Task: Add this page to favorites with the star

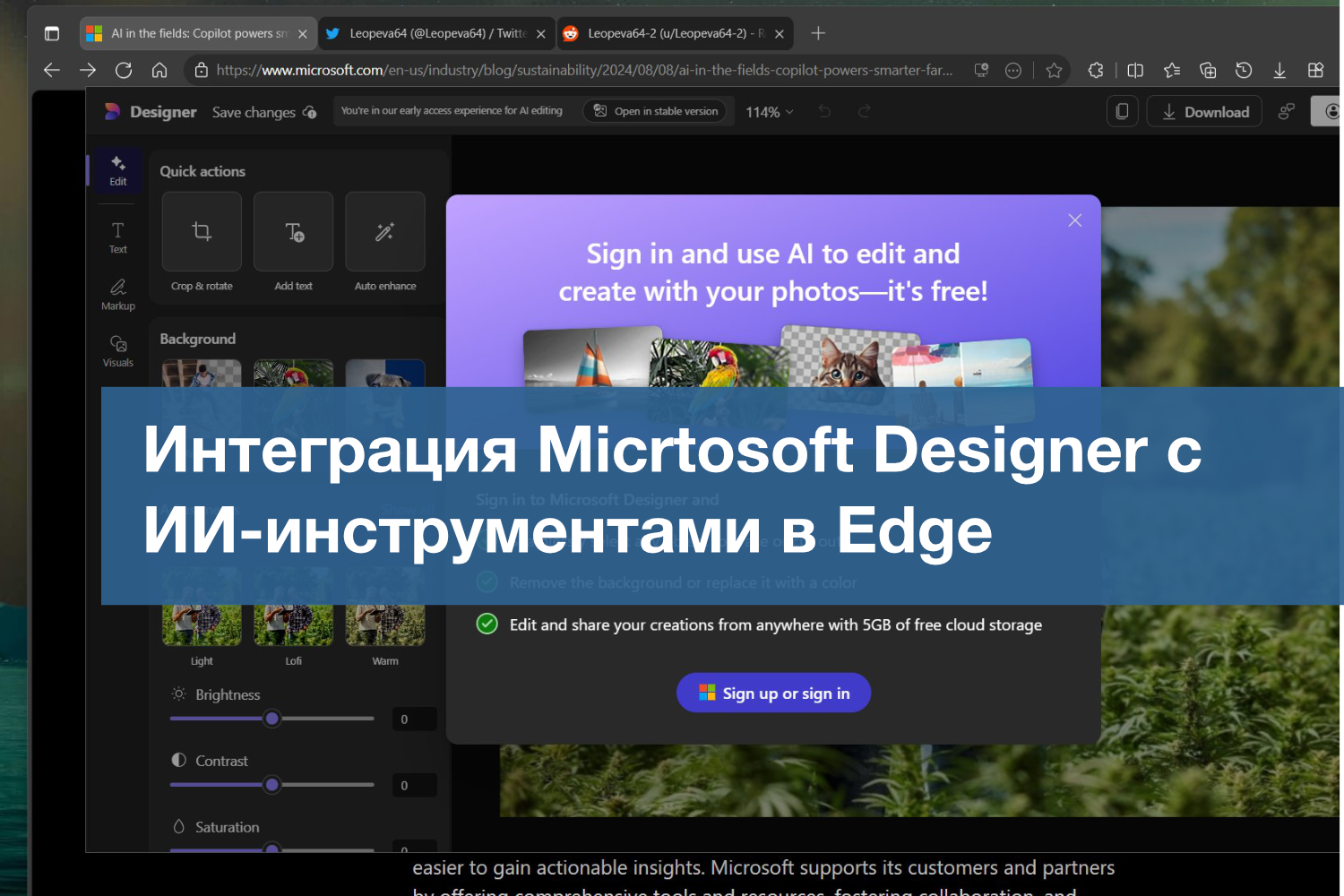Action: click(1055, 70)
